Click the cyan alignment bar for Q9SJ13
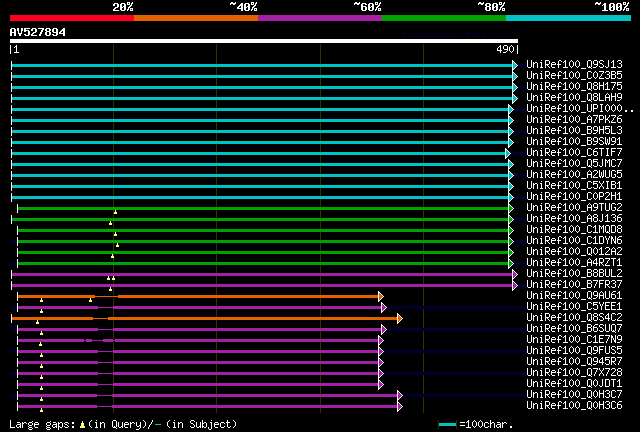This screenshot has width=640, height=432. [x=264, y=65]
